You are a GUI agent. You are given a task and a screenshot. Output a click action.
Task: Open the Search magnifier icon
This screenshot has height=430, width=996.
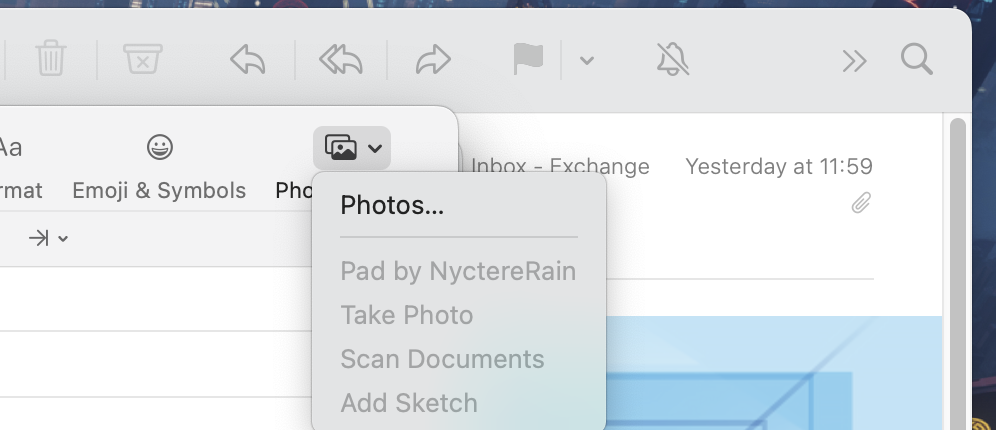[x=916, y=60]
